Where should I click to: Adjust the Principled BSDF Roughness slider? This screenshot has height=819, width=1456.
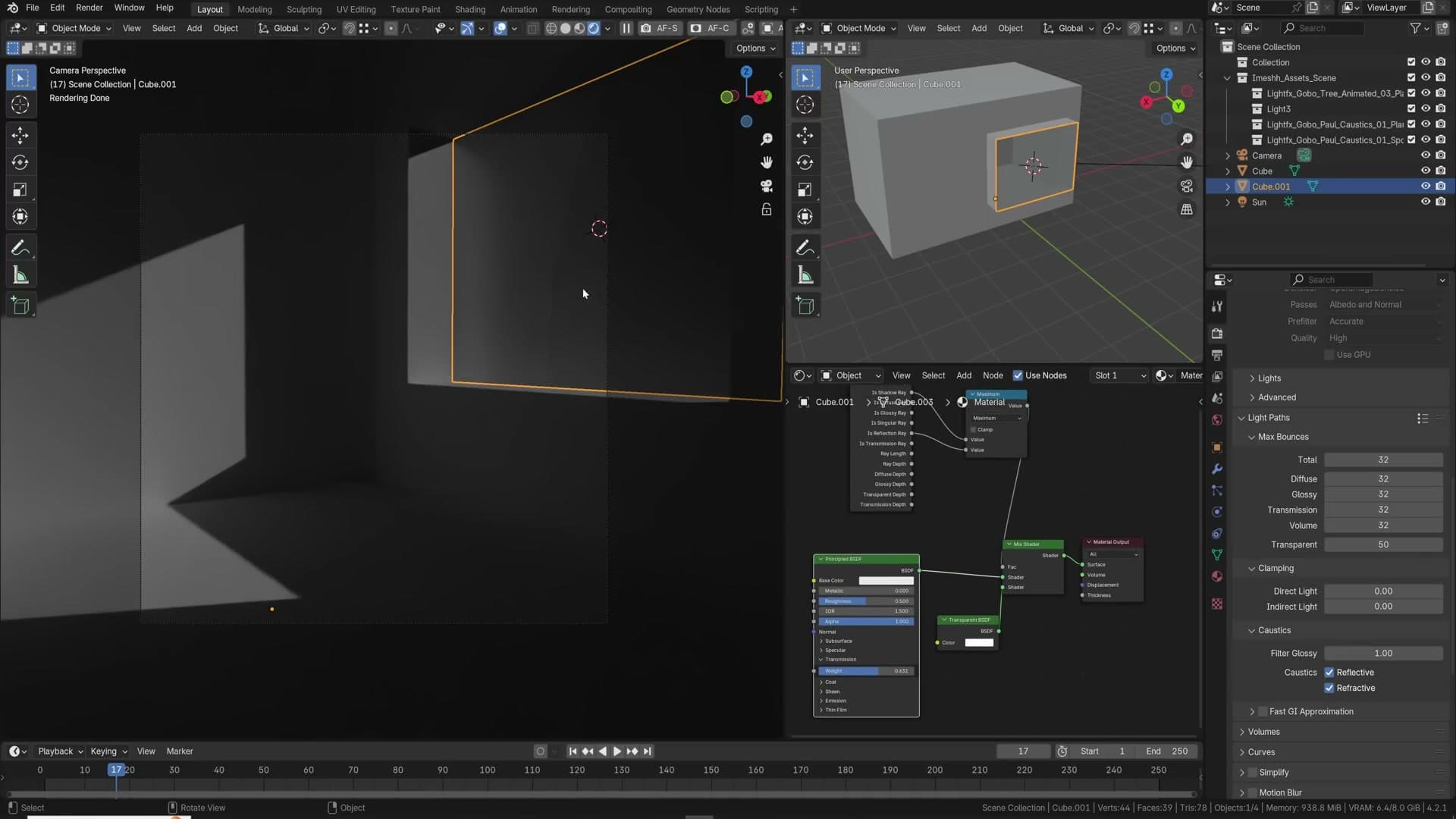pos(866,601)
